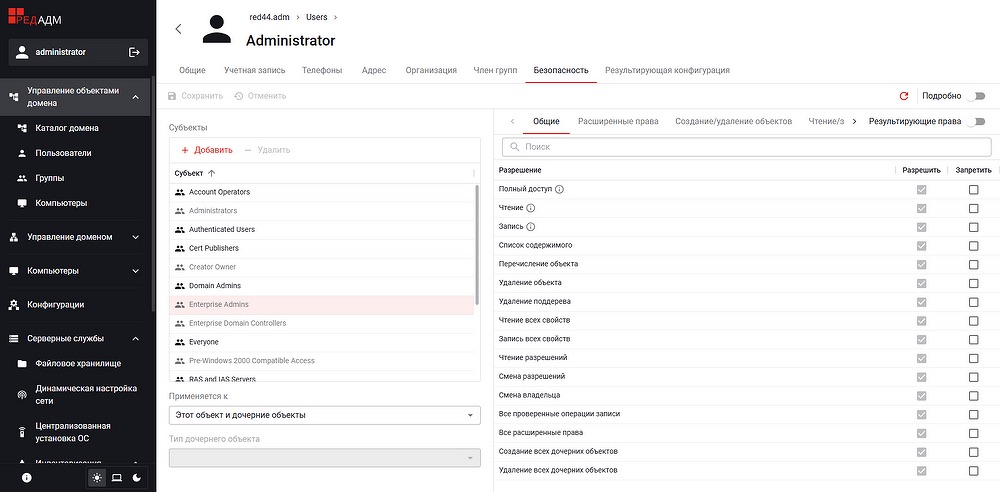
Task: Switch to Расширенные права tab
Action: point(618,121)
